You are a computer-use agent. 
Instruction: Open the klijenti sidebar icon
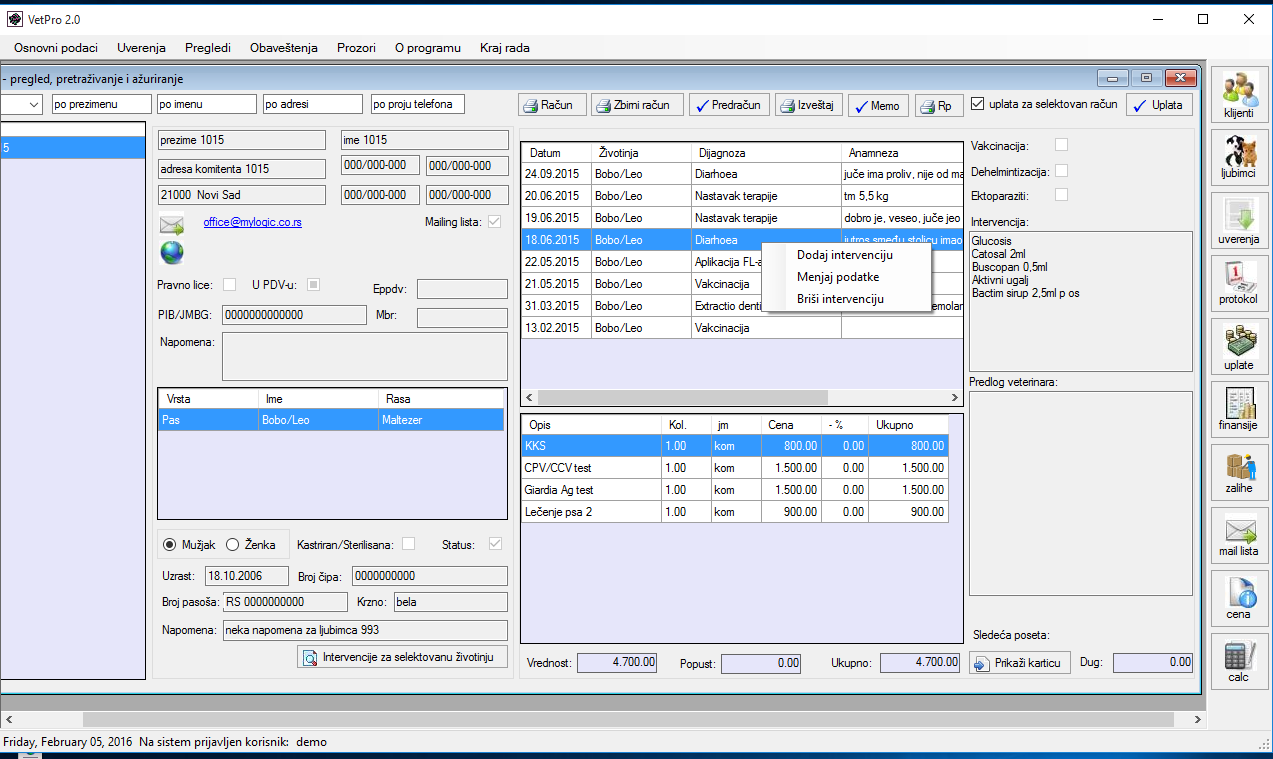1238,95
